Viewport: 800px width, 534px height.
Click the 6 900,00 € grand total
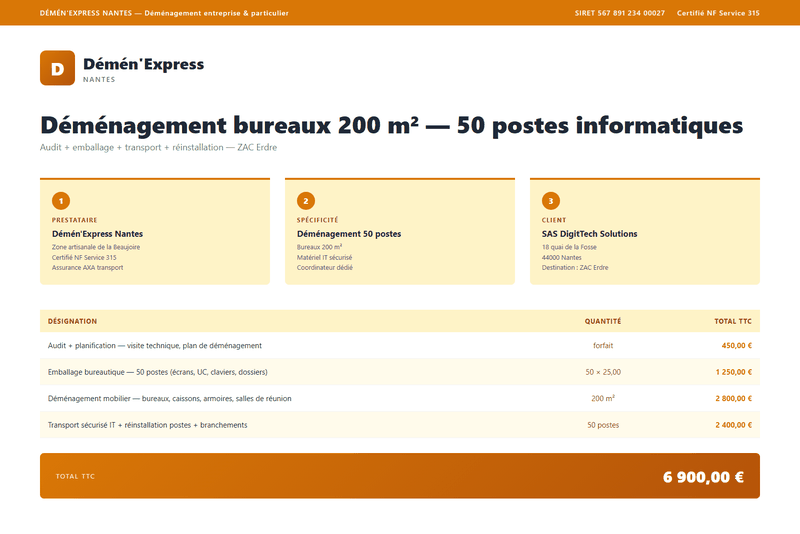coord(703,477)
